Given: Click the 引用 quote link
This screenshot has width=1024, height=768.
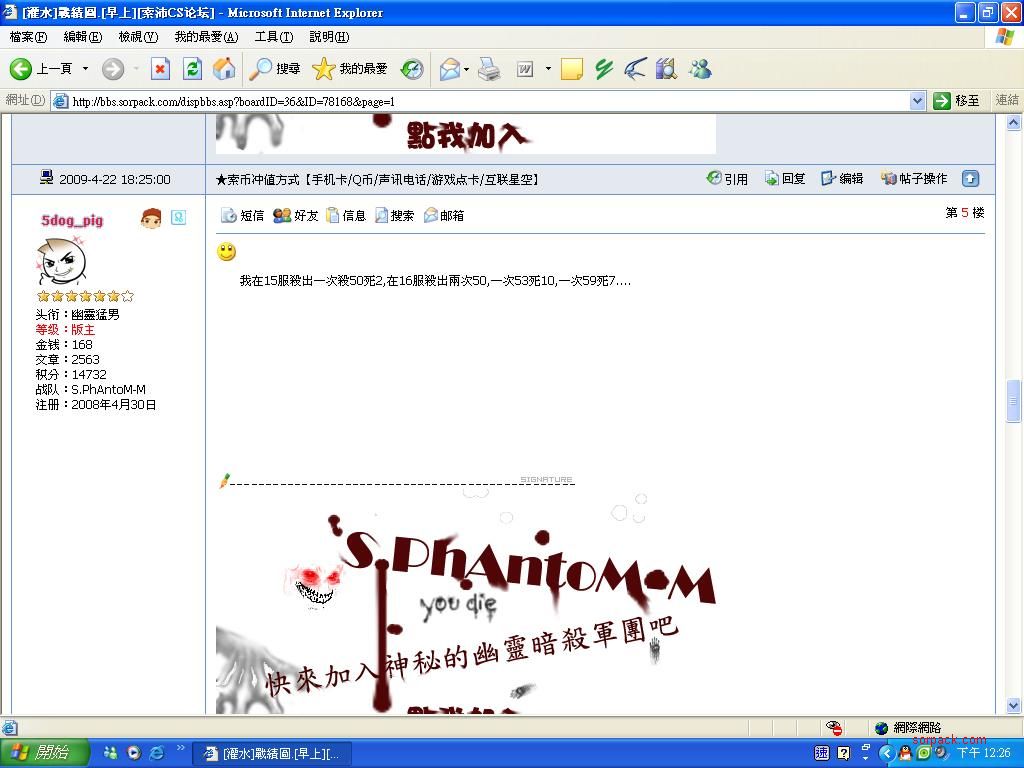Looking at the screenshot, I should tap(727, 179).
